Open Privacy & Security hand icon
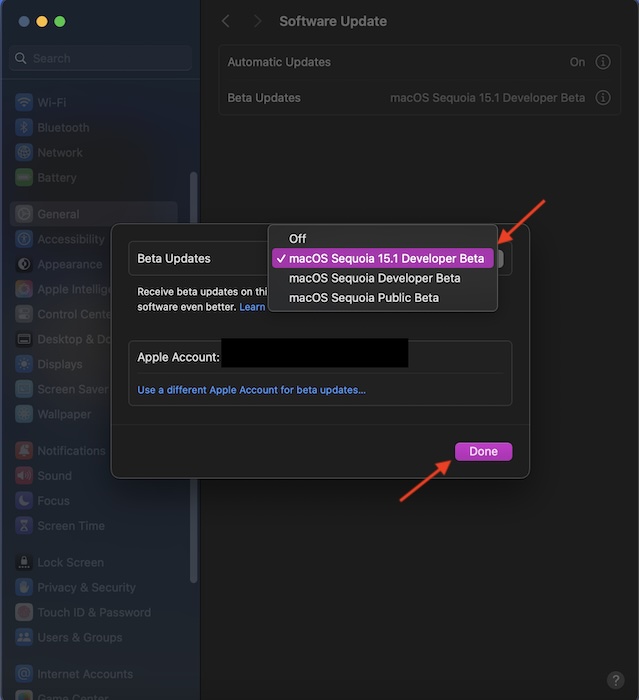The image size is (639, 700). point(24,587)
